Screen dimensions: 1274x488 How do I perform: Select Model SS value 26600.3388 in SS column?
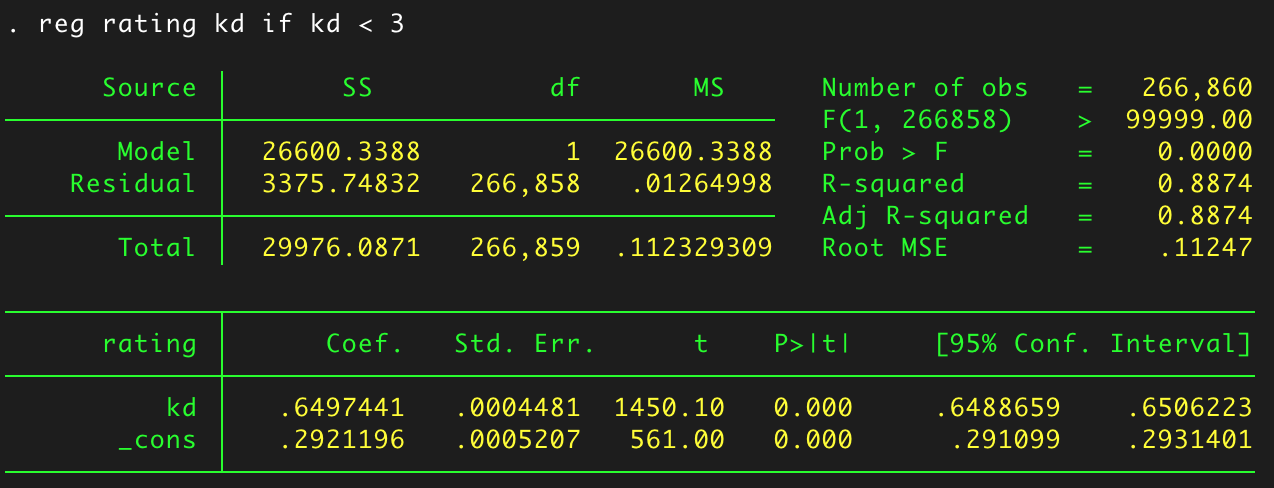341,152
